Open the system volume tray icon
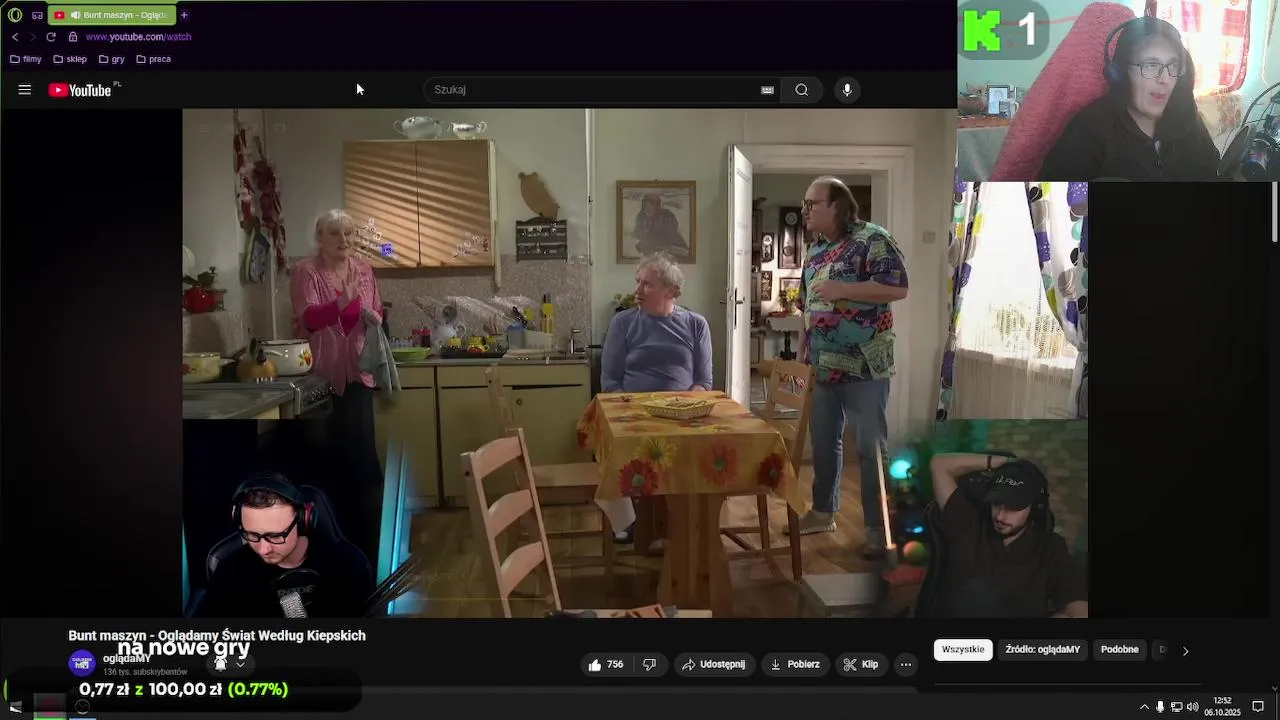 coord(1192,707)
